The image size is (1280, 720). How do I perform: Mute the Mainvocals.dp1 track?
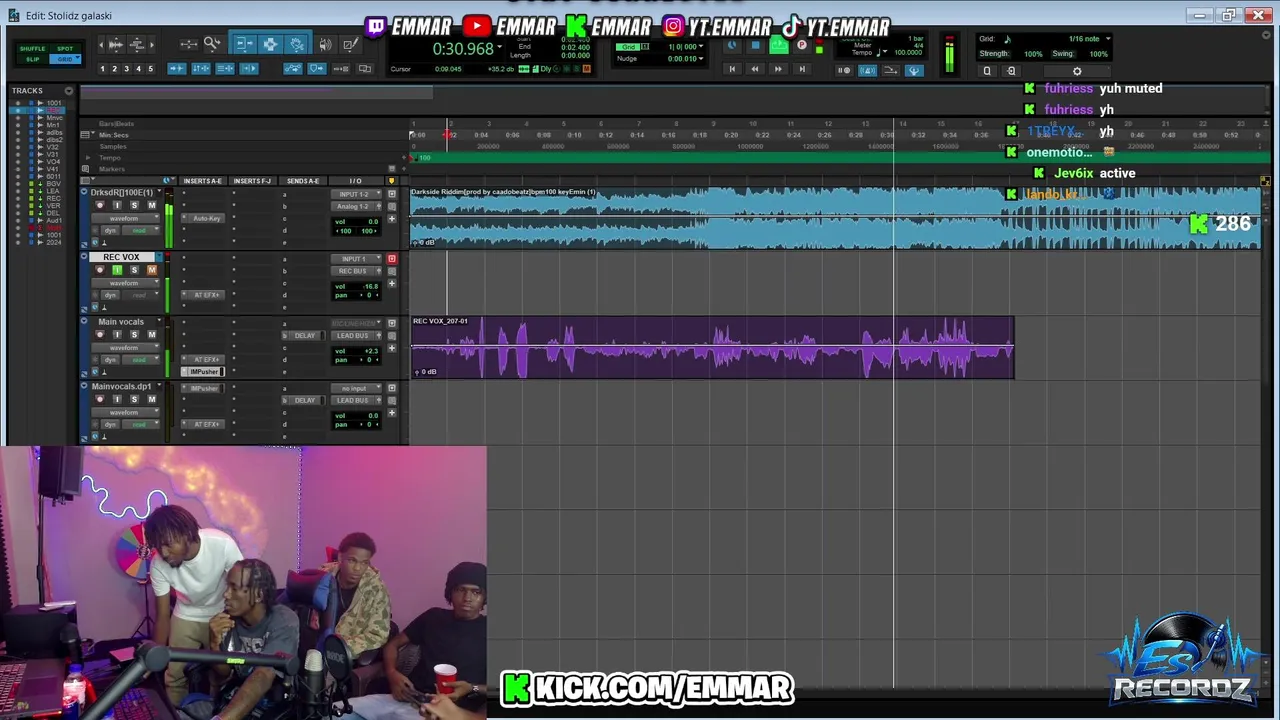pos(152,400)
